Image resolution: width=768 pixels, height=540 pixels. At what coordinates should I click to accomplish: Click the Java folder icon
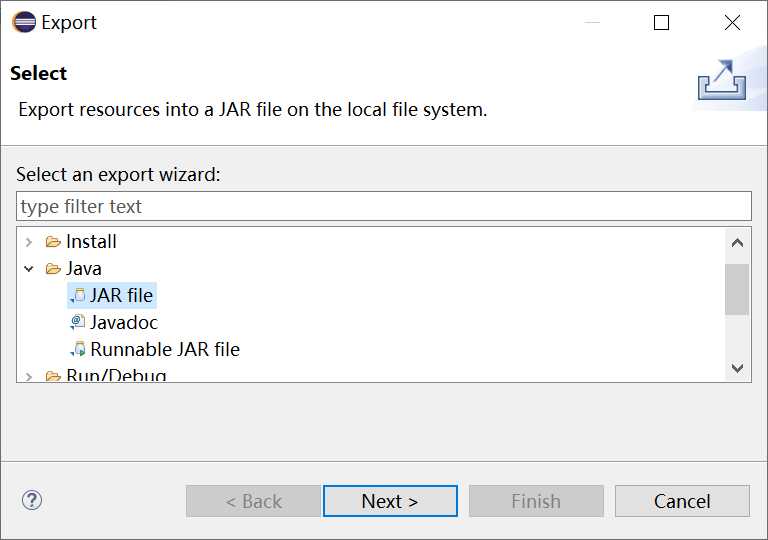click(53, 269)
